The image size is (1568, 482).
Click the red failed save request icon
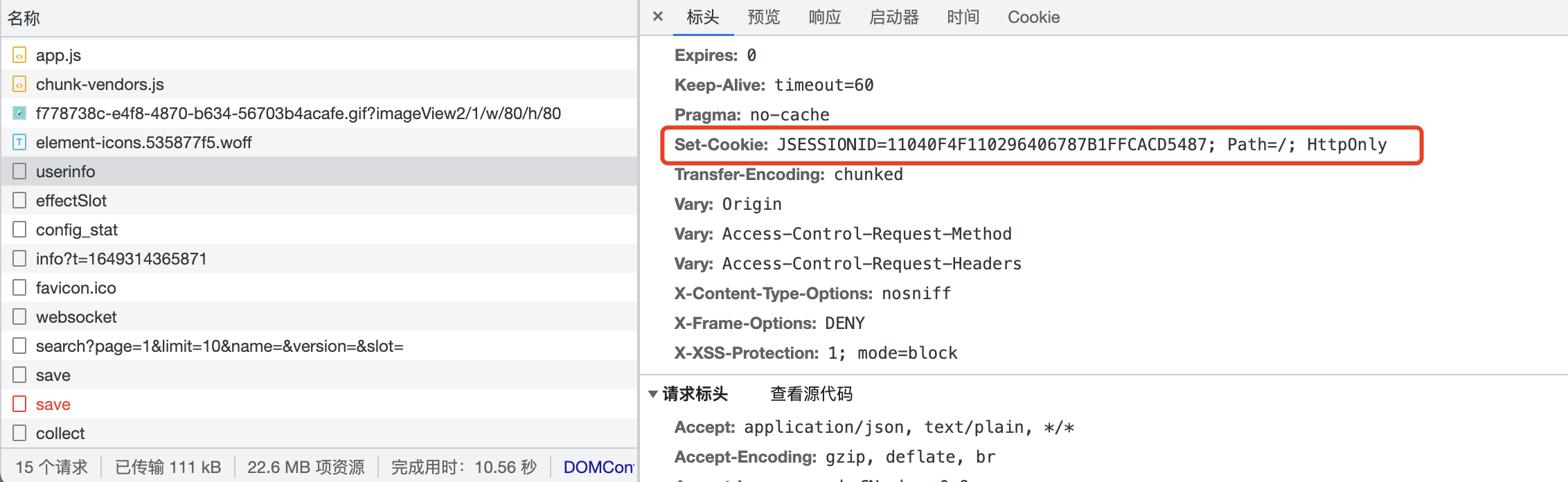(19, 404)
